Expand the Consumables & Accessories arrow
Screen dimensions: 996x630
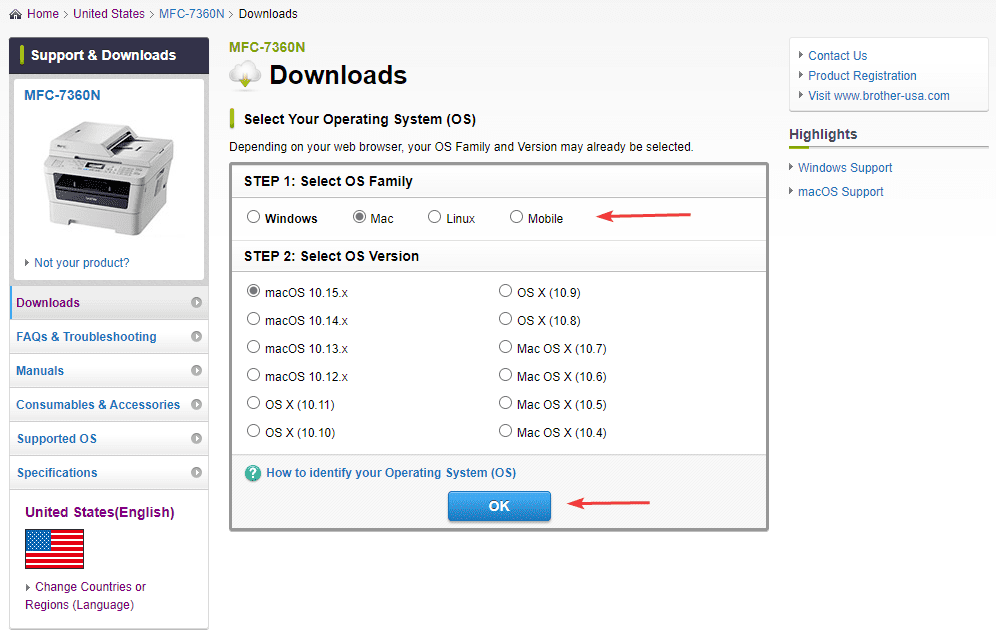tap(196, 405)
